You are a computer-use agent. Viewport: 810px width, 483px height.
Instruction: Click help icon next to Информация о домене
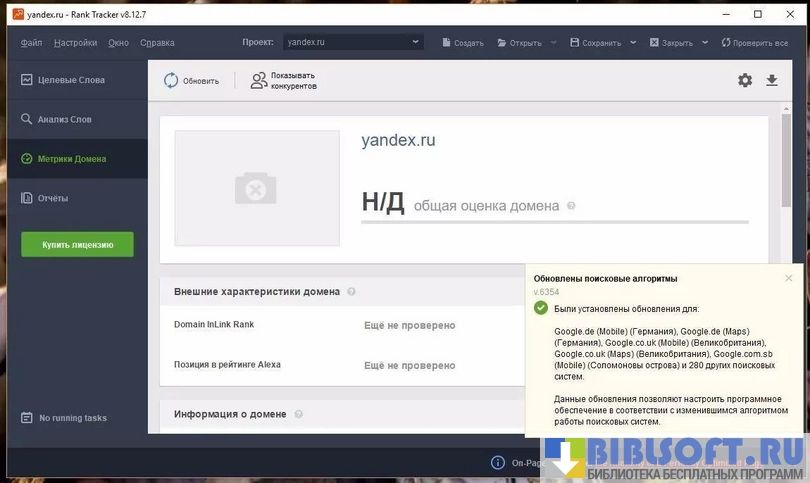[298, 414]
